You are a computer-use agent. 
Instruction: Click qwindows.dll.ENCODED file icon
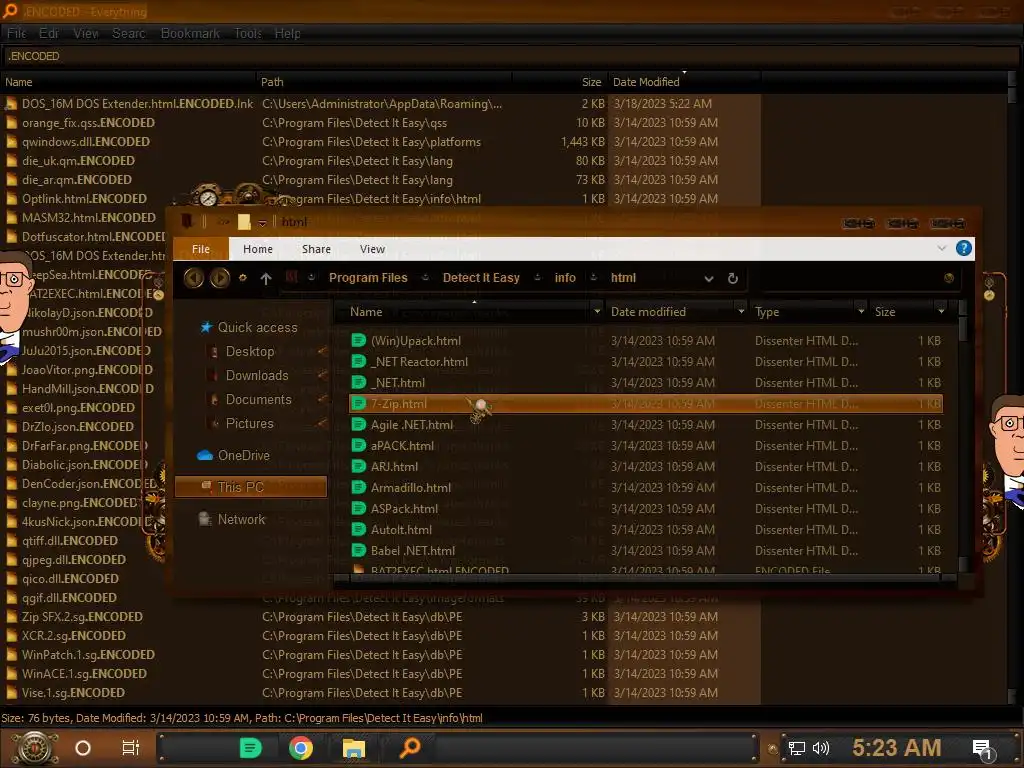11,142
